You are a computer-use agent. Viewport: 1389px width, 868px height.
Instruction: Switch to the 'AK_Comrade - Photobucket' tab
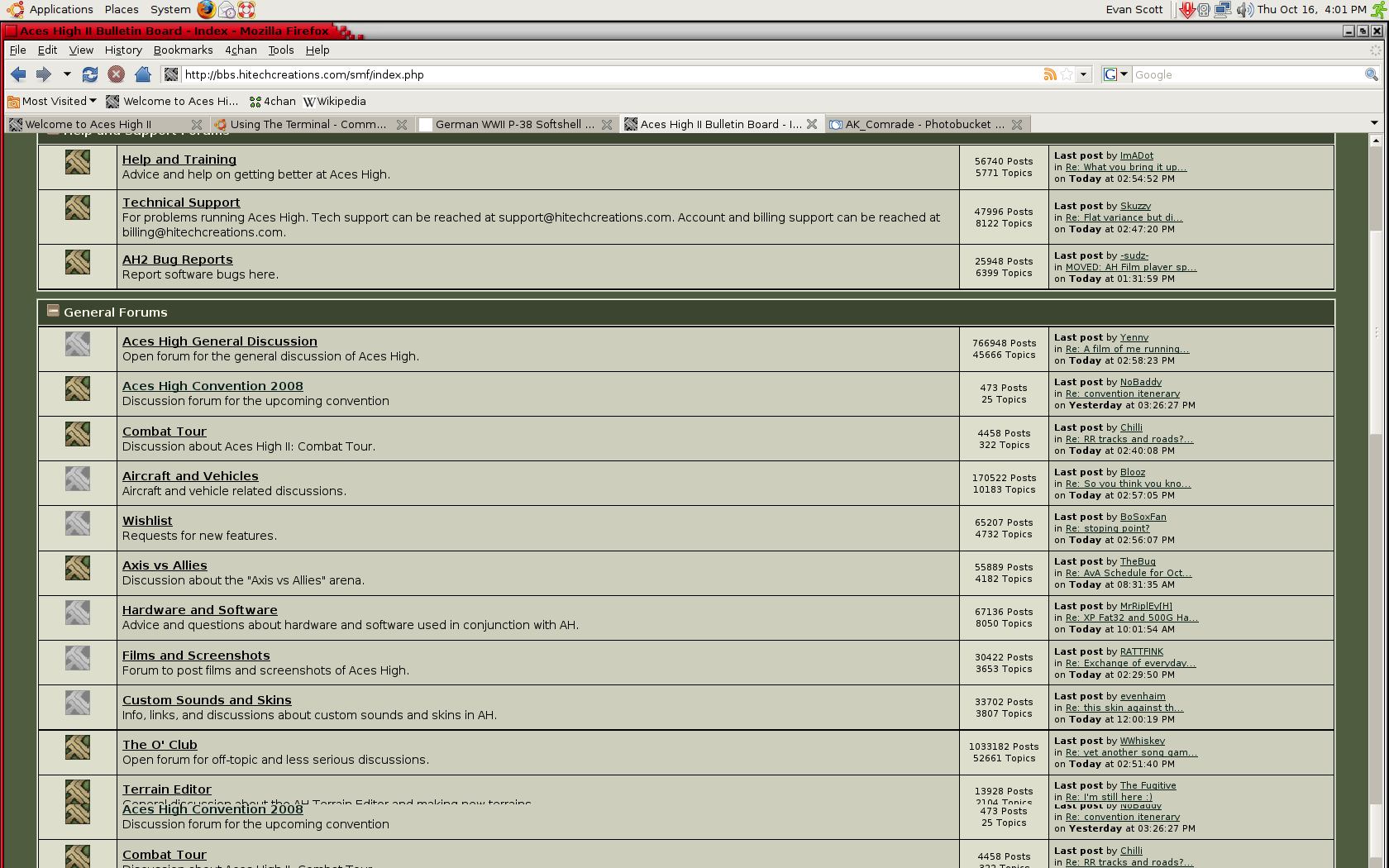tap(925, 124)
